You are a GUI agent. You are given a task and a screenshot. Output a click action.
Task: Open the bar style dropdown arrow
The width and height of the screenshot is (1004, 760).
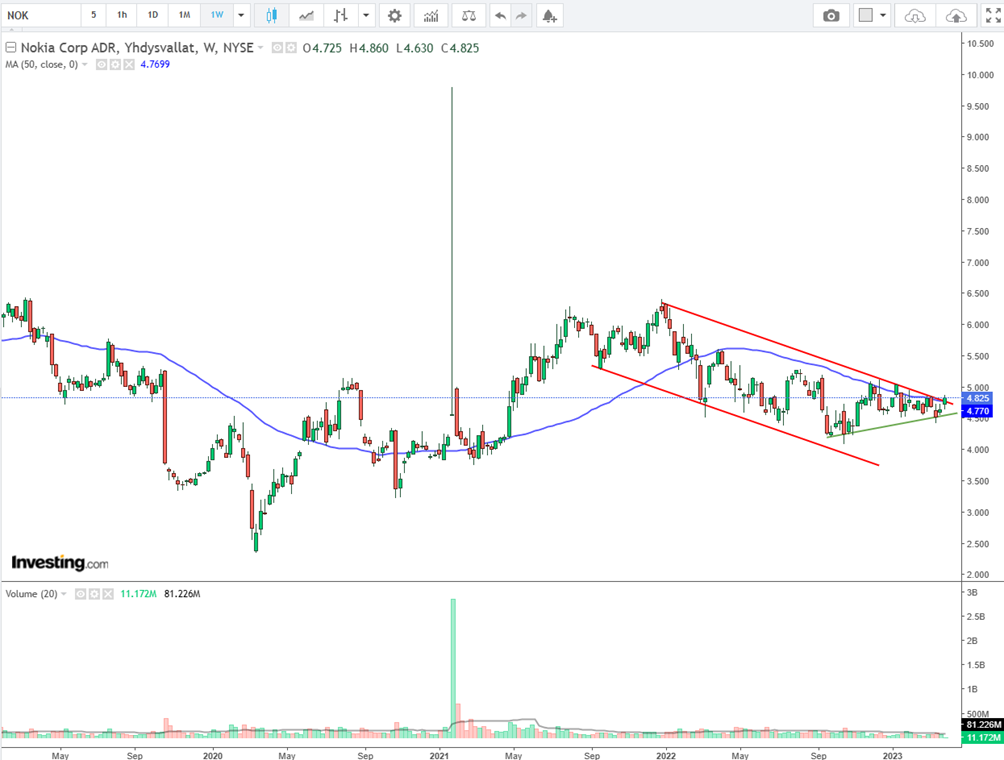point(367,15)
